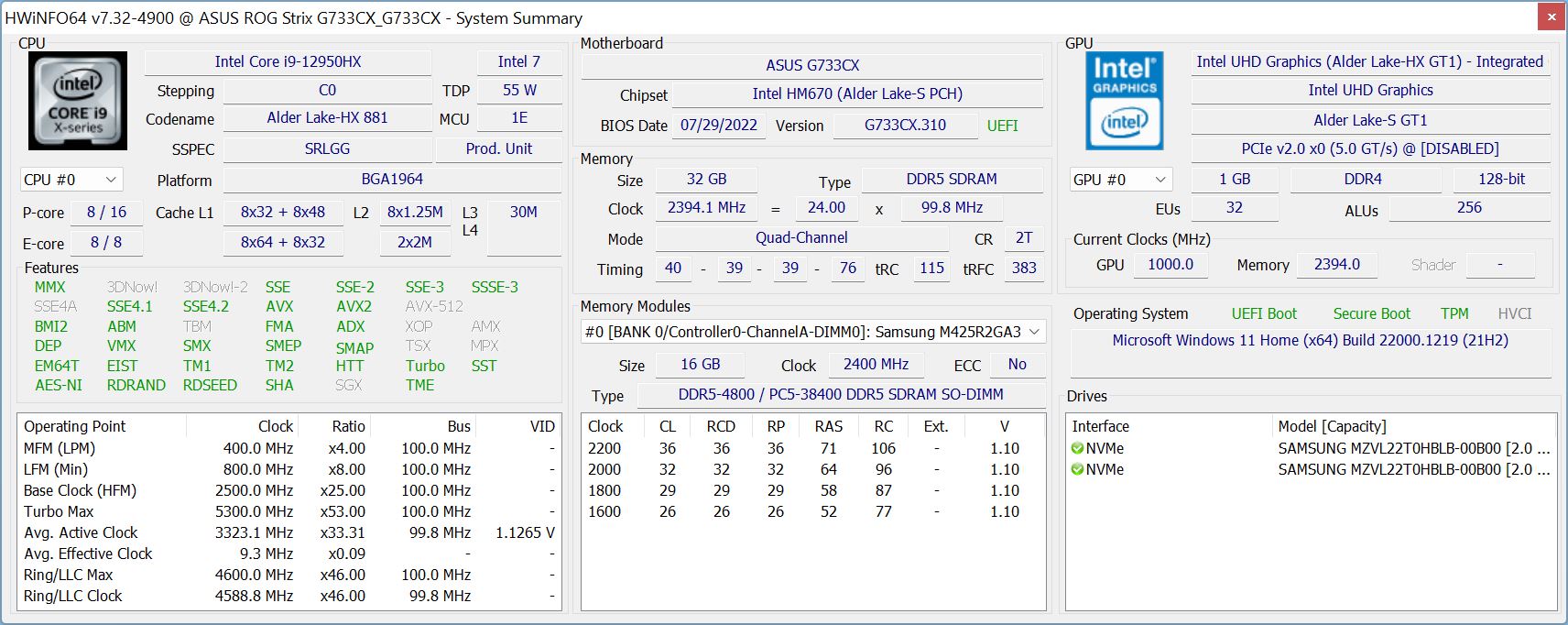1568x625 pixels.
Task: Click the Quad-Channel mode field
Action: tap(801, 238)
